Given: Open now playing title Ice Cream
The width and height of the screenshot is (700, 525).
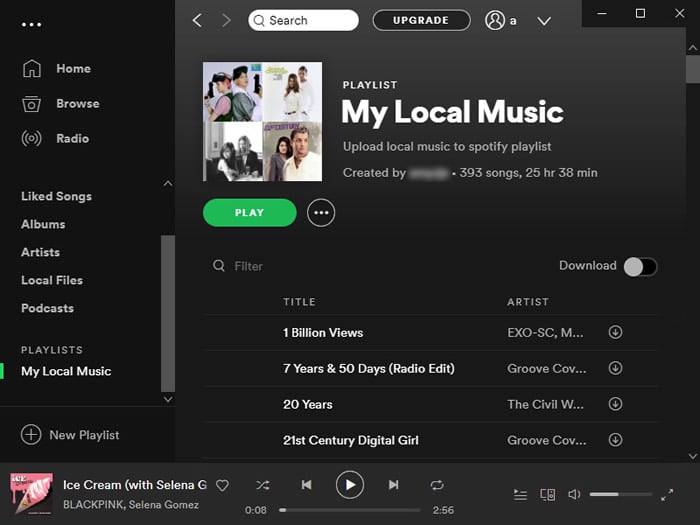Looking at the screenshot, I should pyautogui.click(x=134, y=485).
